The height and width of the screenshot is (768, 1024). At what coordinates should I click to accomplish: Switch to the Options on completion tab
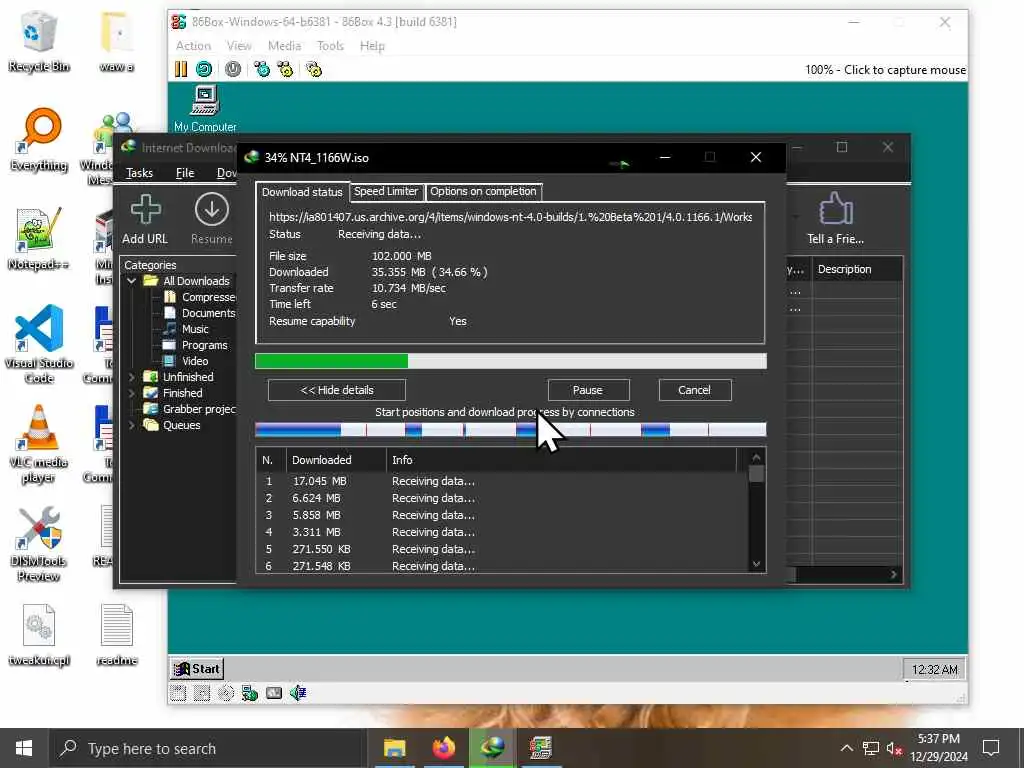pos(483,191)
